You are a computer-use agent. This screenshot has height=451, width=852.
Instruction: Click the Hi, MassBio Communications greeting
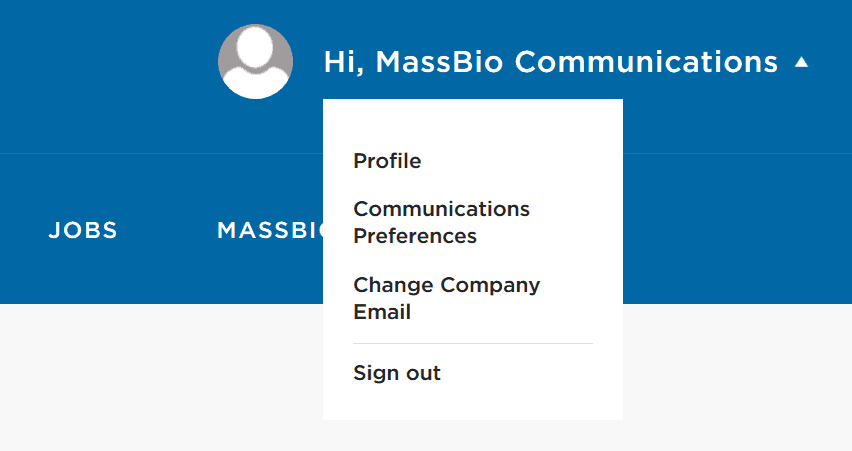550,61
